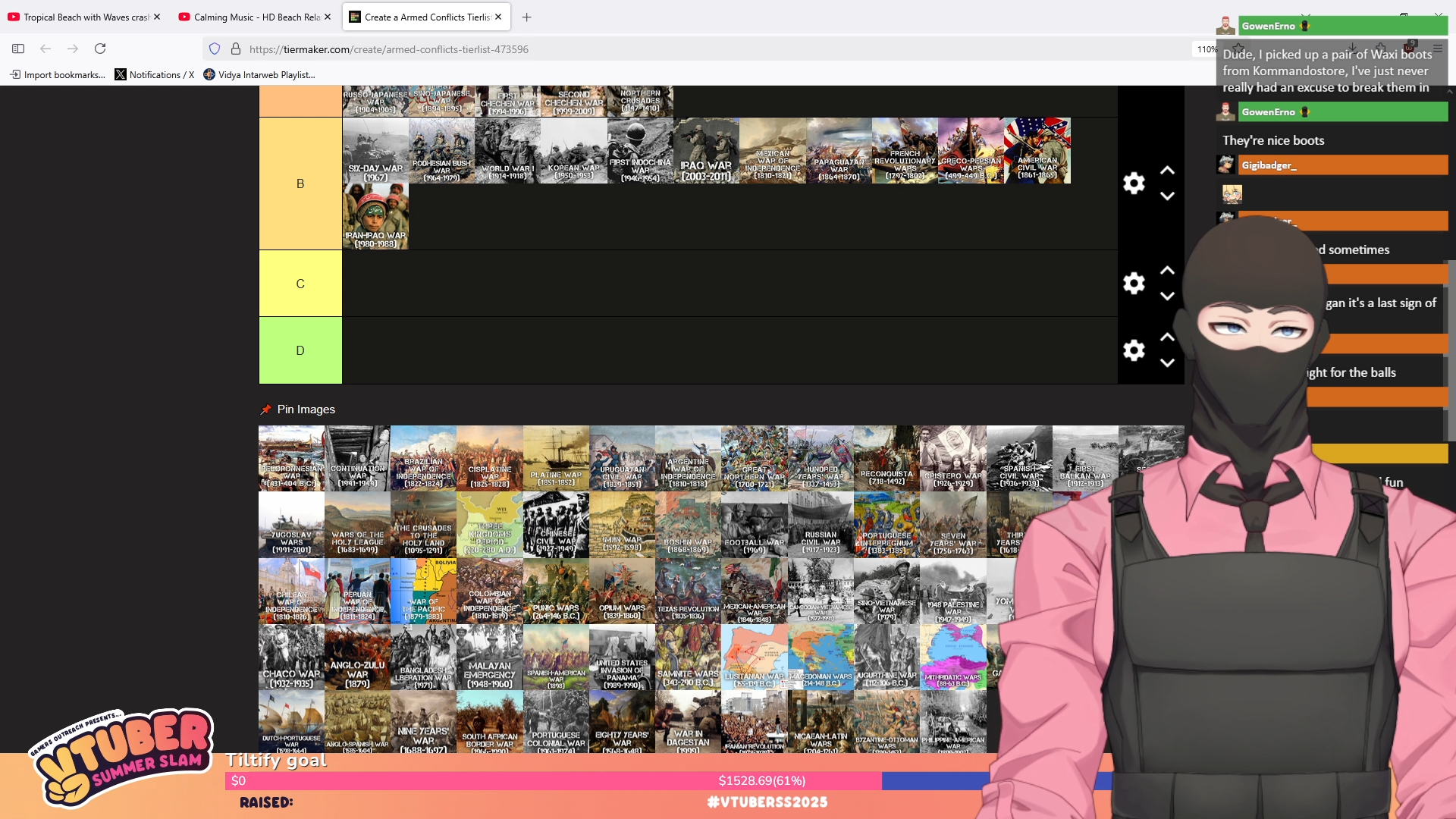The image size is (1456, 819).
Task: Reload the current page
Action: pos(100,49)
